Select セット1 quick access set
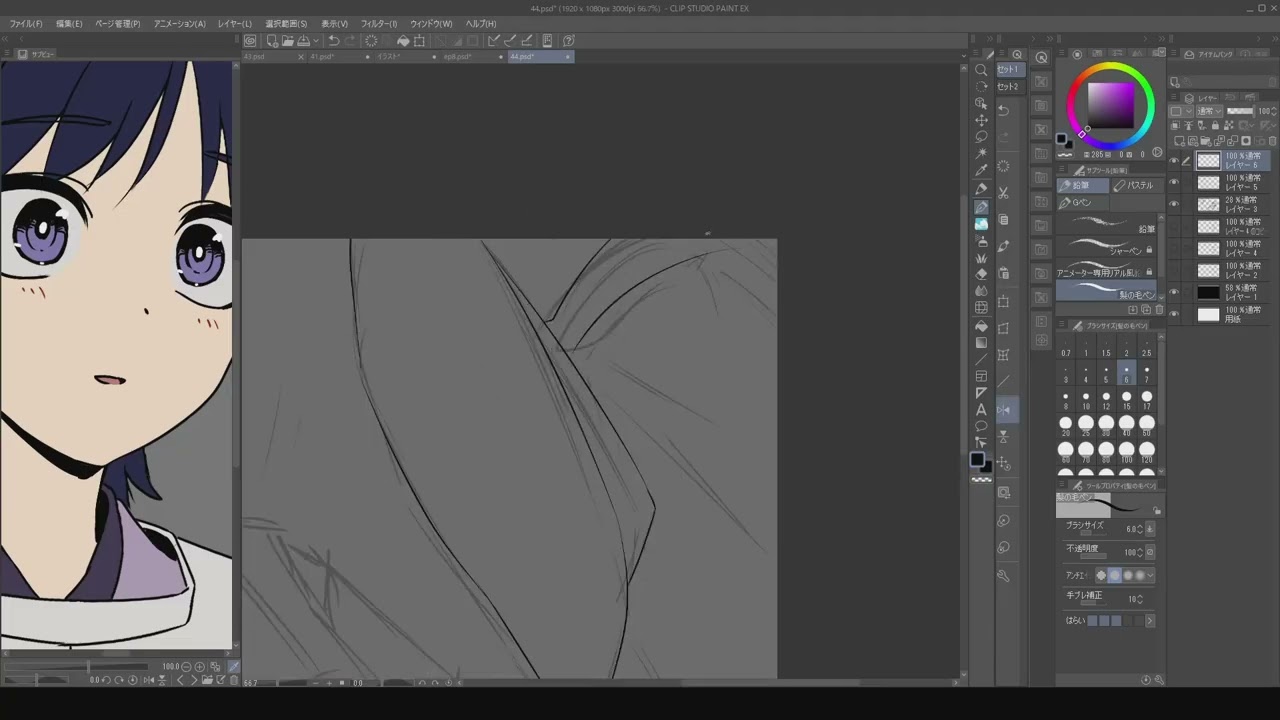Screen dimensions: 1280x720 [1008, 70]
